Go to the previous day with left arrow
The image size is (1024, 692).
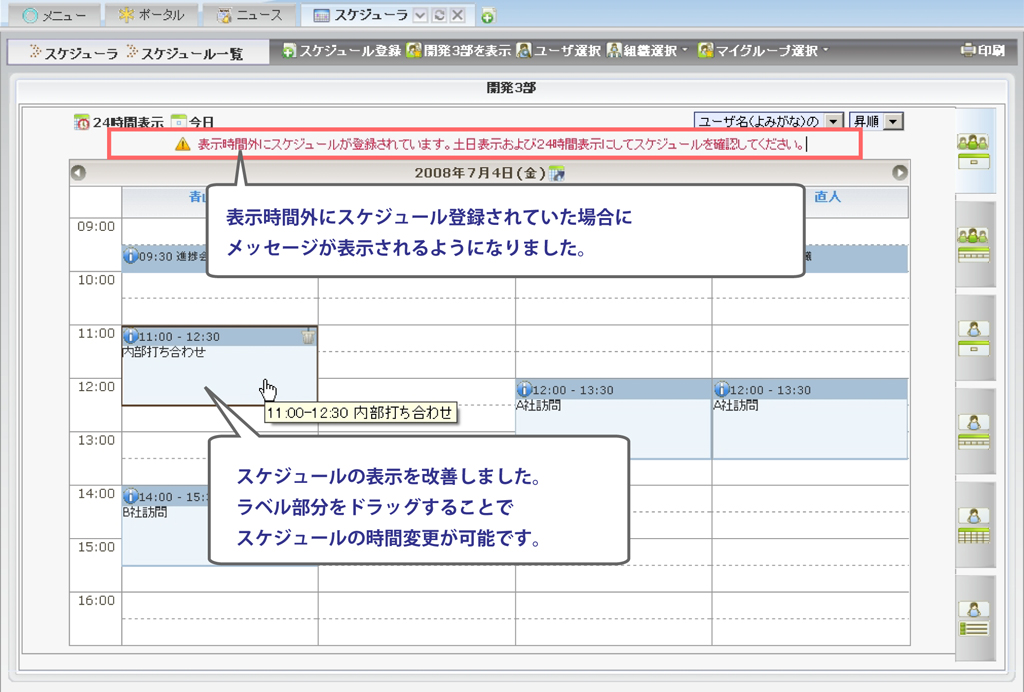coord(78,172)
